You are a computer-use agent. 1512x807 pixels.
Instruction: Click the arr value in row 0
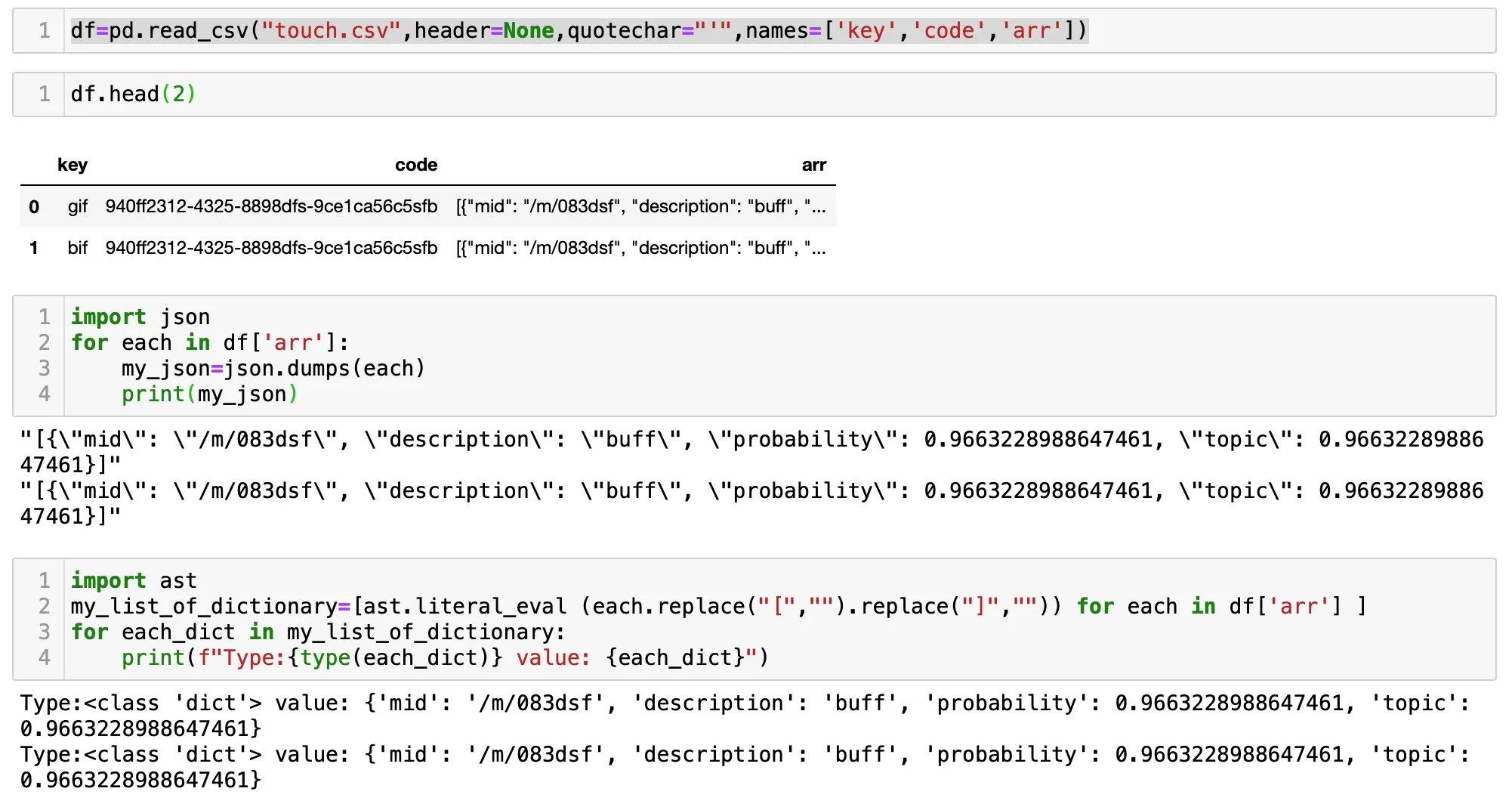(640, 206)
